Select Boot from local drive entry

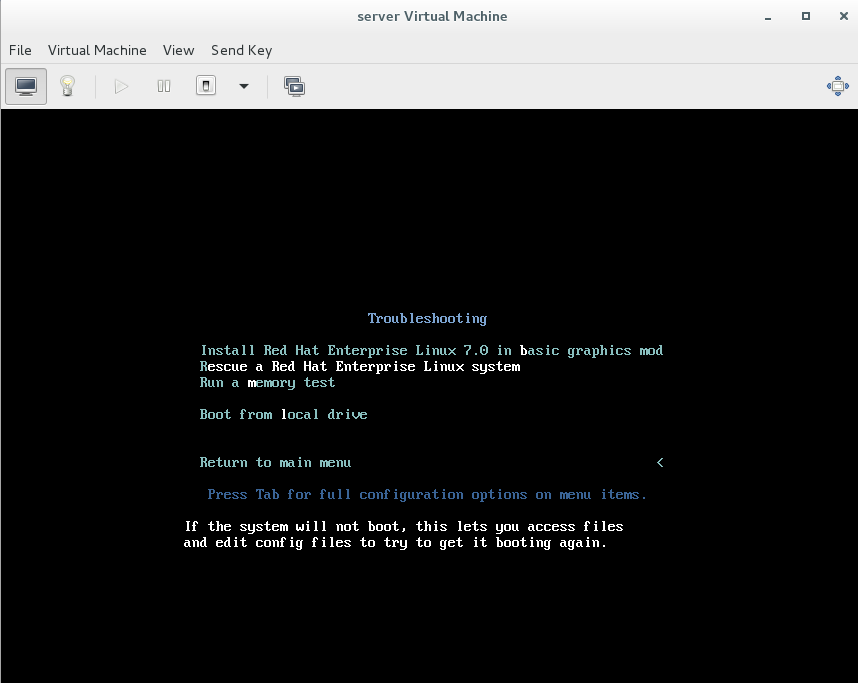pyautogui.click(x=283, y=414)
